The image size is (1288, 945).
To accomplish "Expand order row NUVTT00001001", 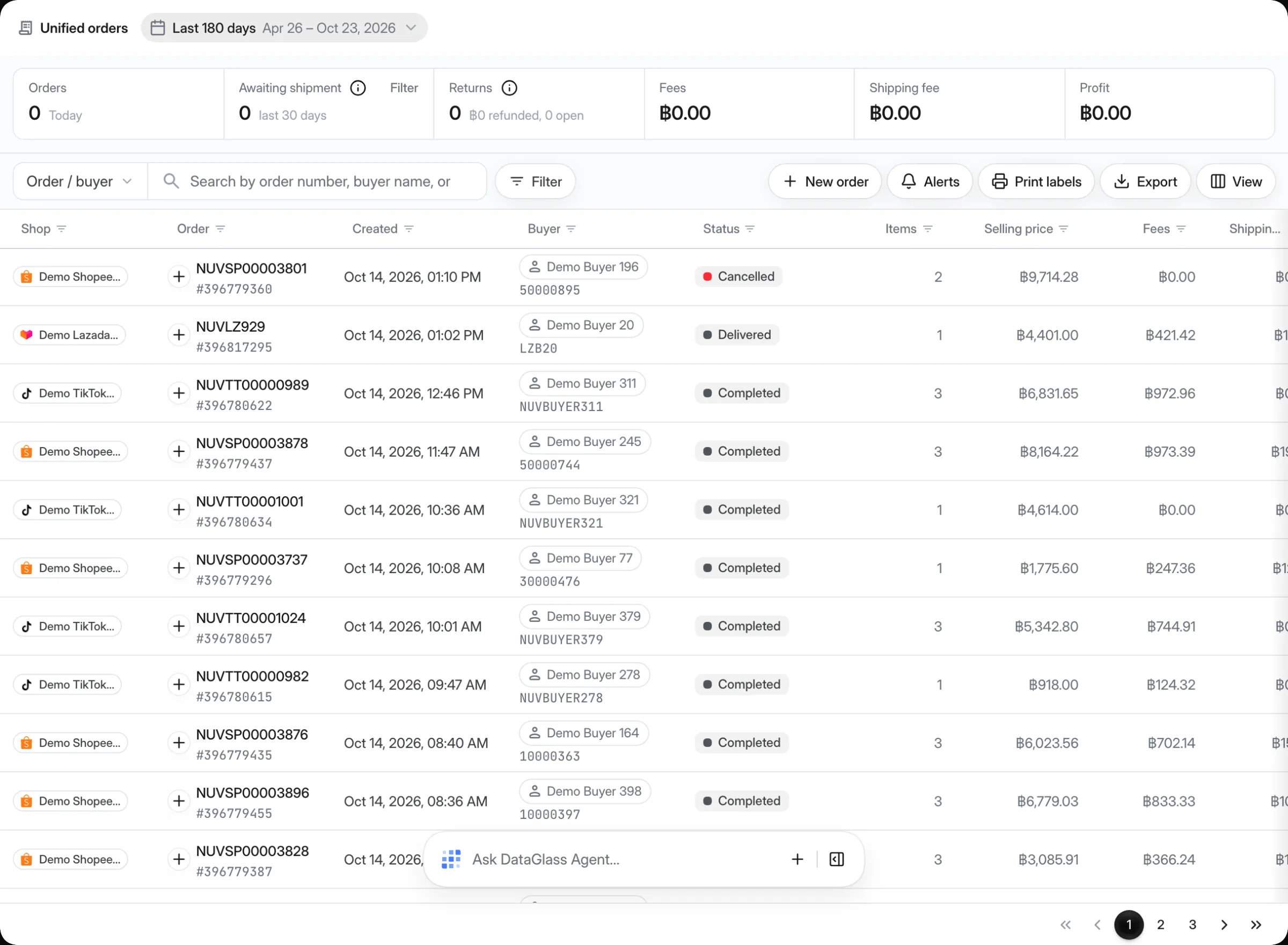I will point(179,510).
